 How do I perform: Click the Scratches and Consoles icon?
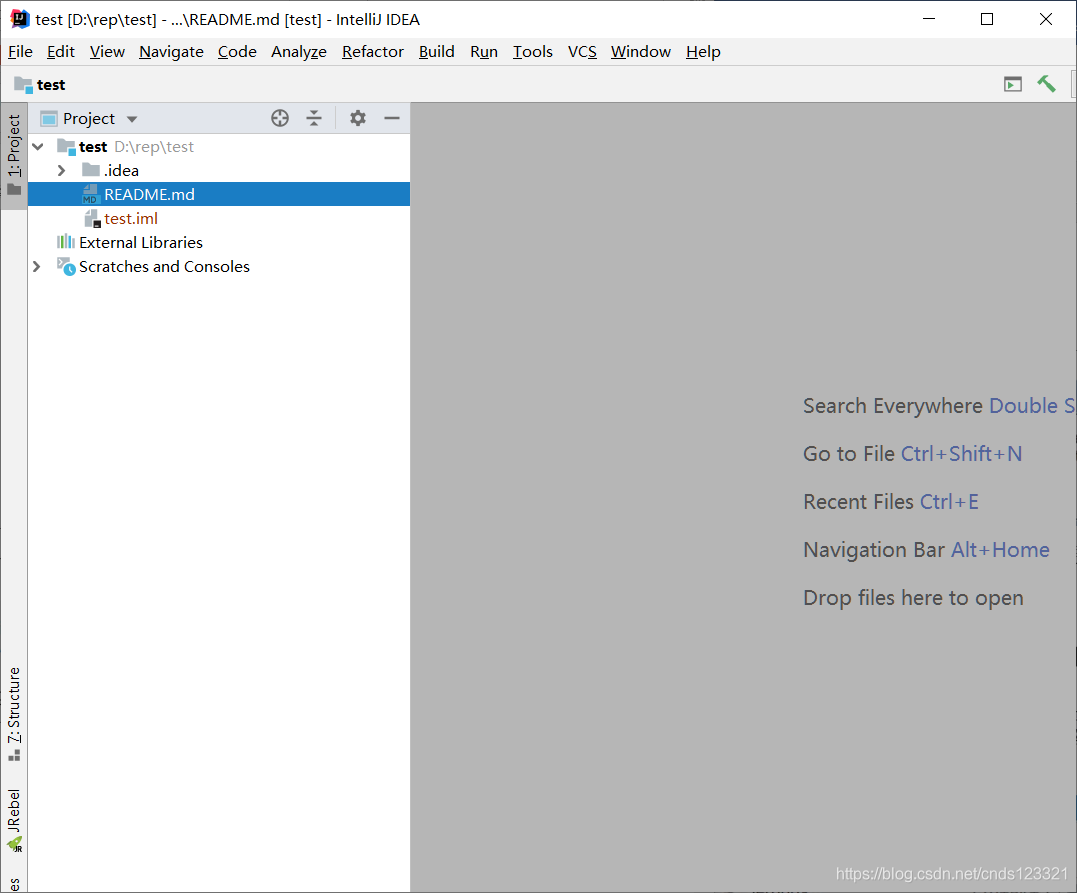tap(66, 267)
